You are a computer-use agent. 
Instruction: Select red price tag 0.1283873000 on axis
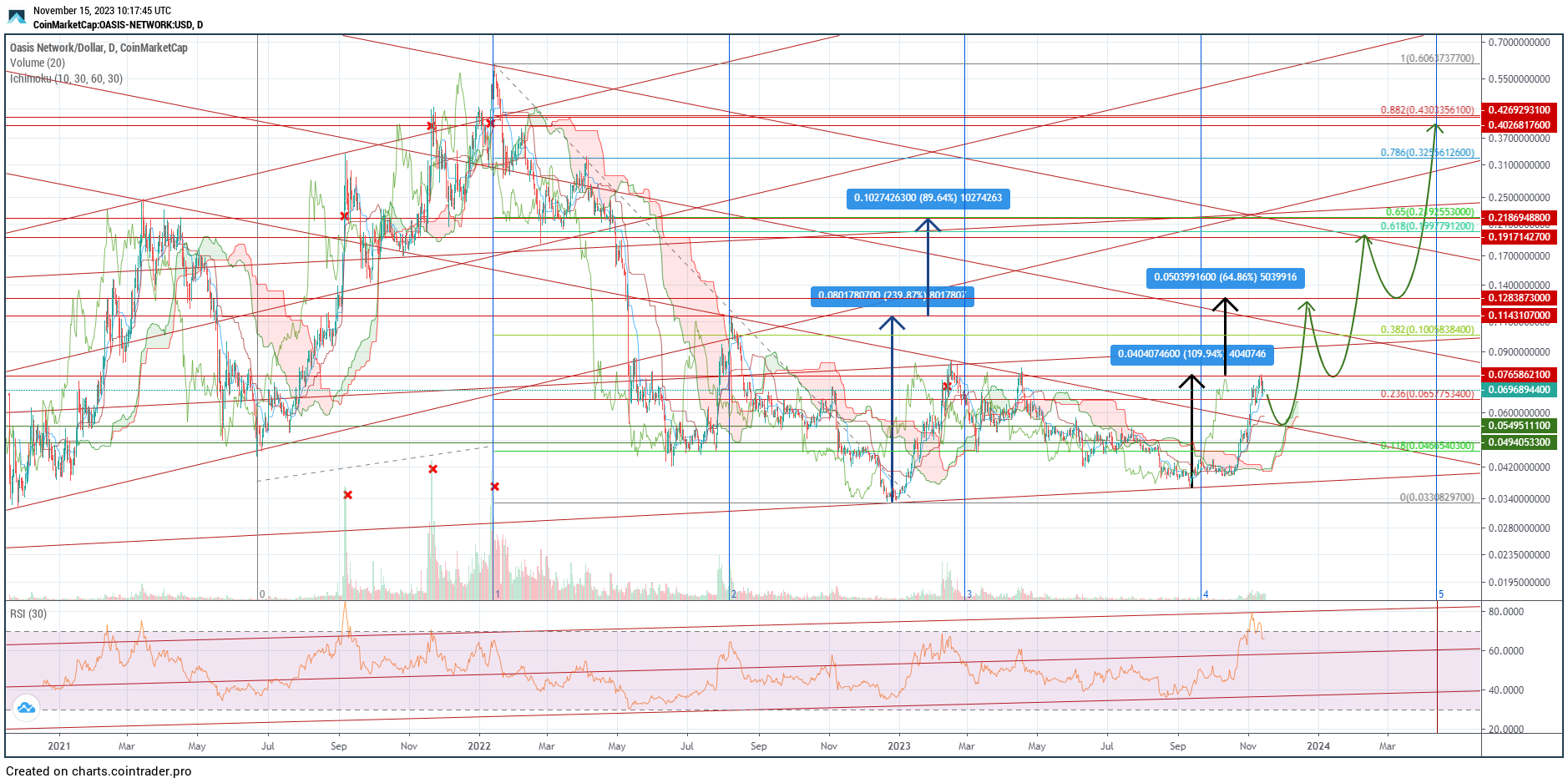[1519, 298]
